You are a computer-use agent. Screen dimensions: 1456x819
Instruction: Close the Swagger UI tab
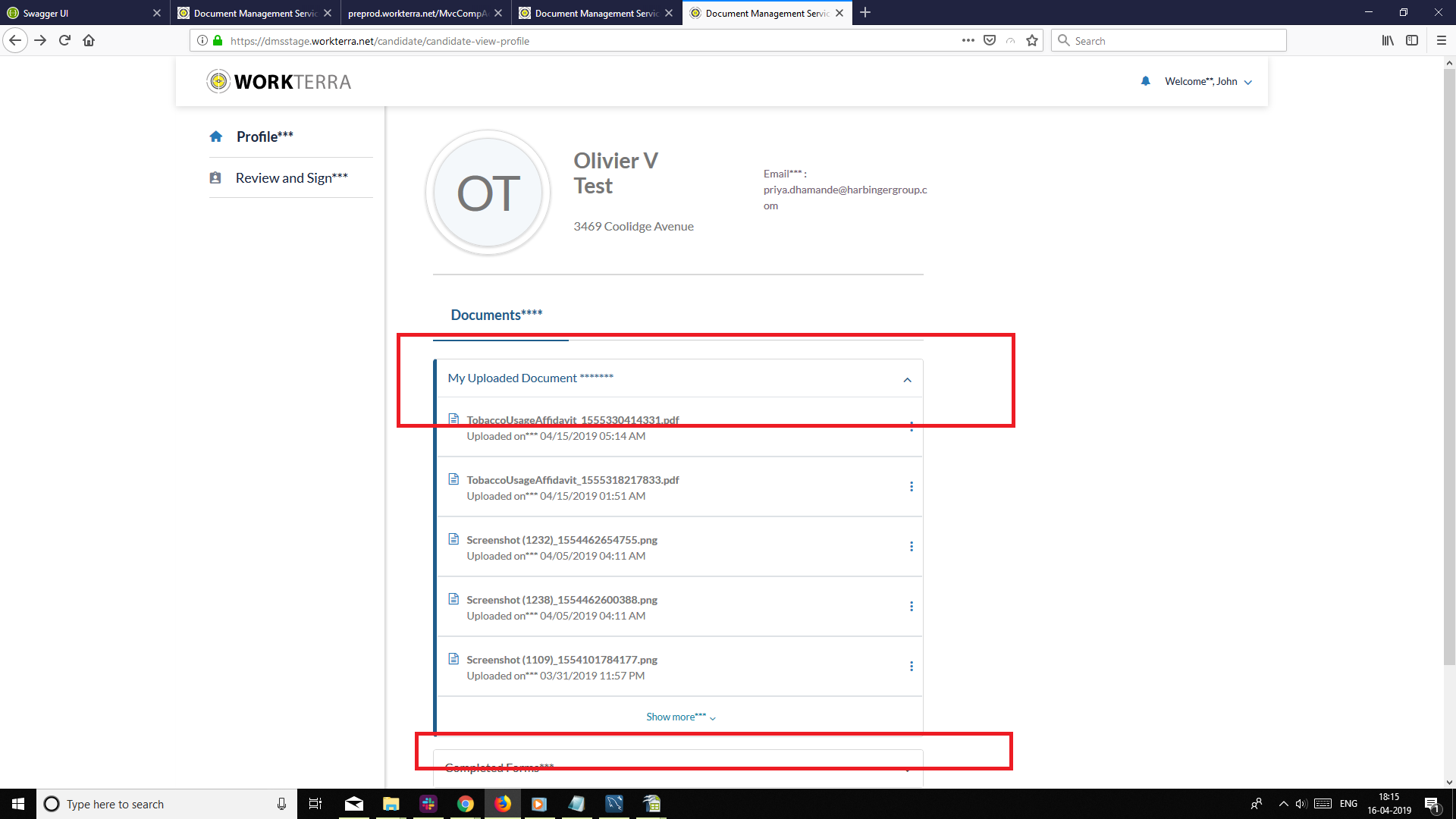[x=157, y=13]
